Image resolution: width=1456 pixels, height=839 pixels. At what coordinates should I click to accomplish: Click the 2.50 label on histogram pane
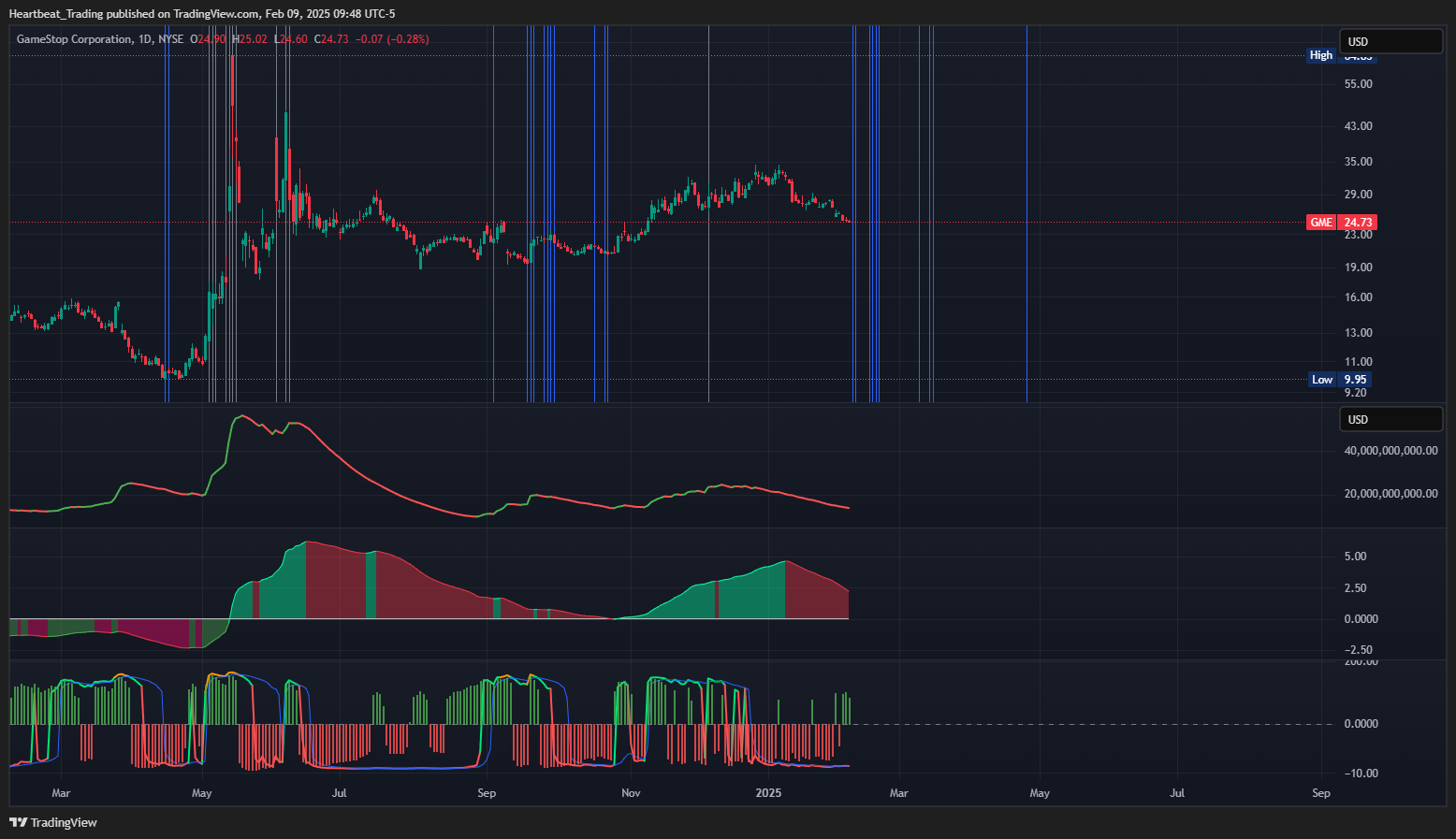point(1355,588)
